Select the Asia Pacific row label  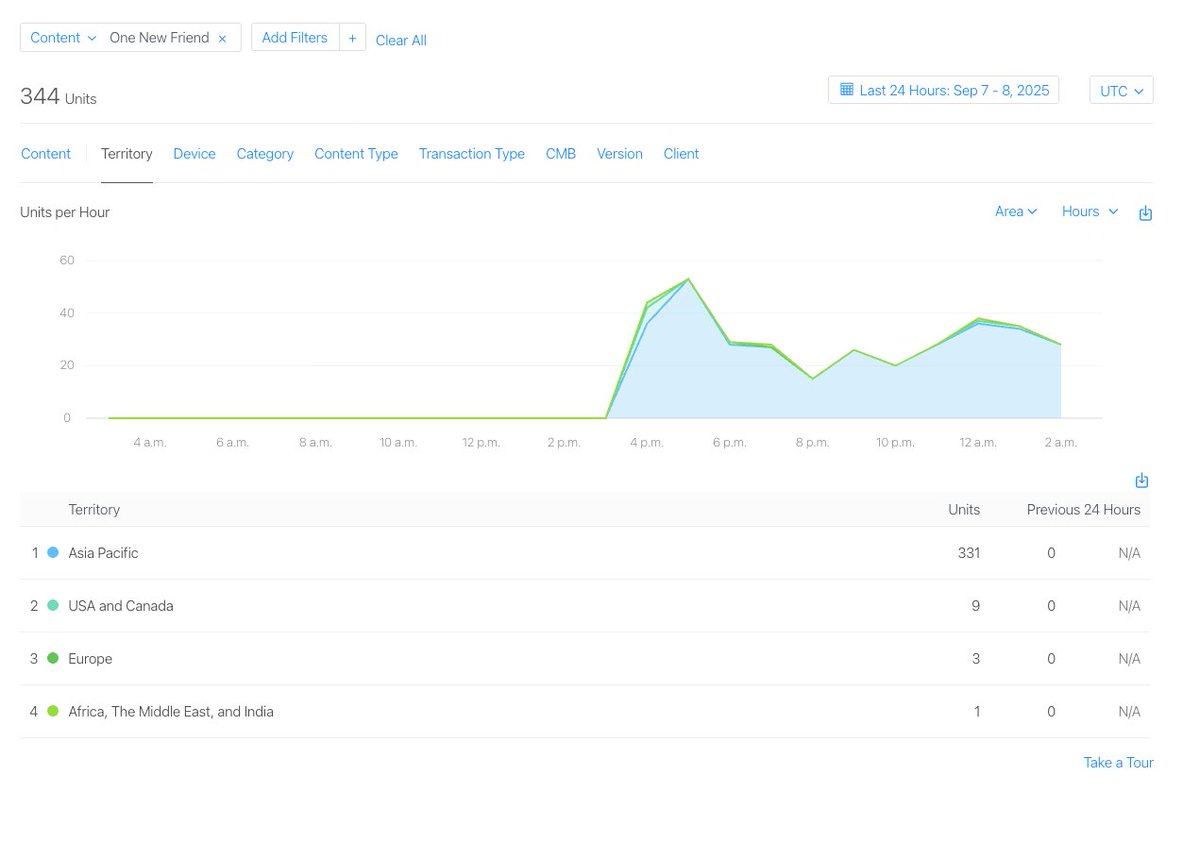[x=103, y=553]
